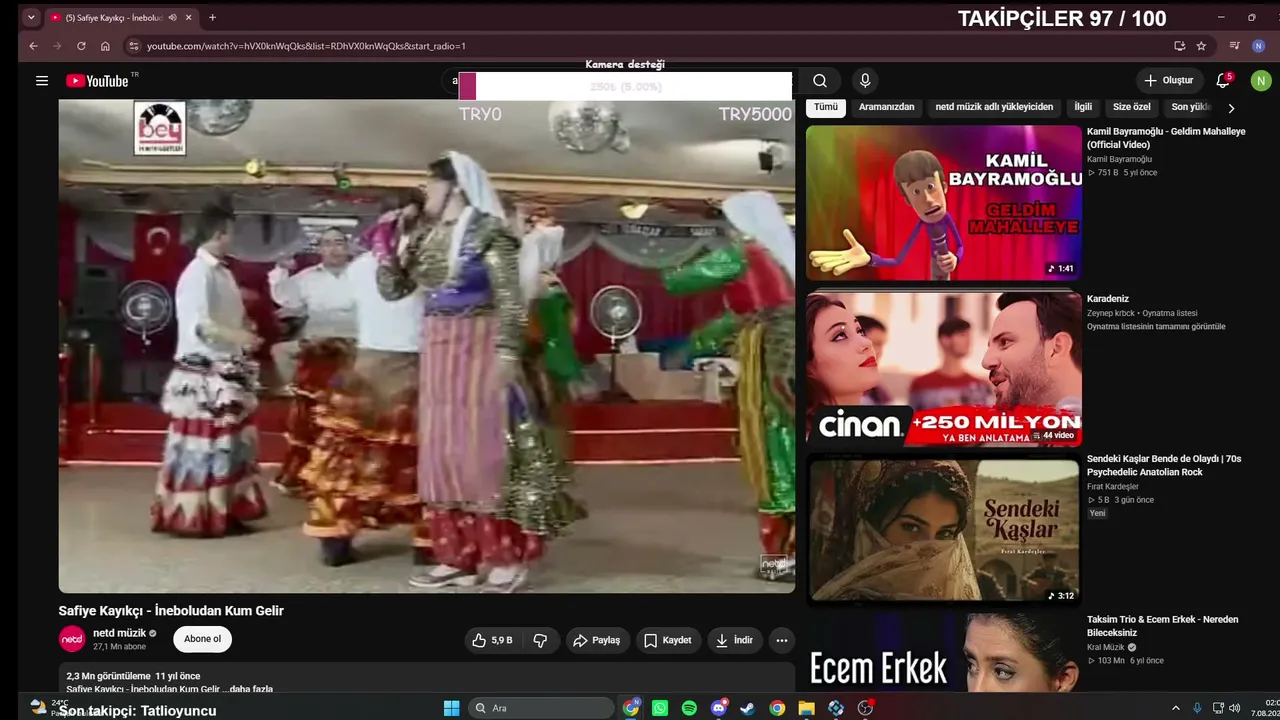Click the Kamil Bayramoğlu channel name
Viewport: 1280px width, 720px height.
click(x=1120, y=159)
